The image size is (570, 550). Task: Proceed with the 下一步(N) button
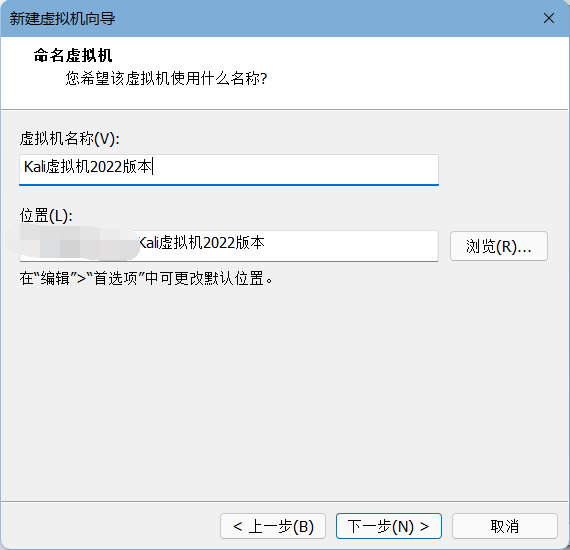point(389,526)
